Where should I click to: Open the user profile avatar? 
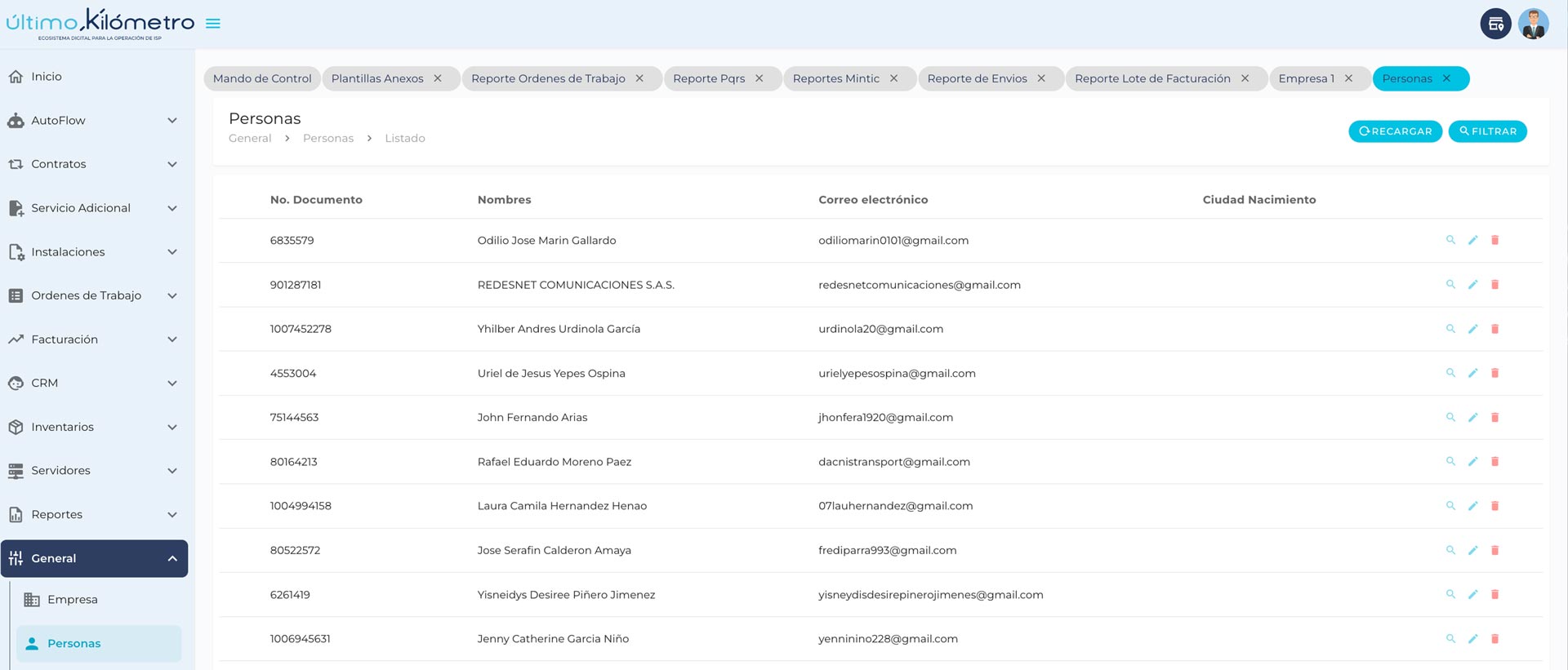pos(1533,24)
